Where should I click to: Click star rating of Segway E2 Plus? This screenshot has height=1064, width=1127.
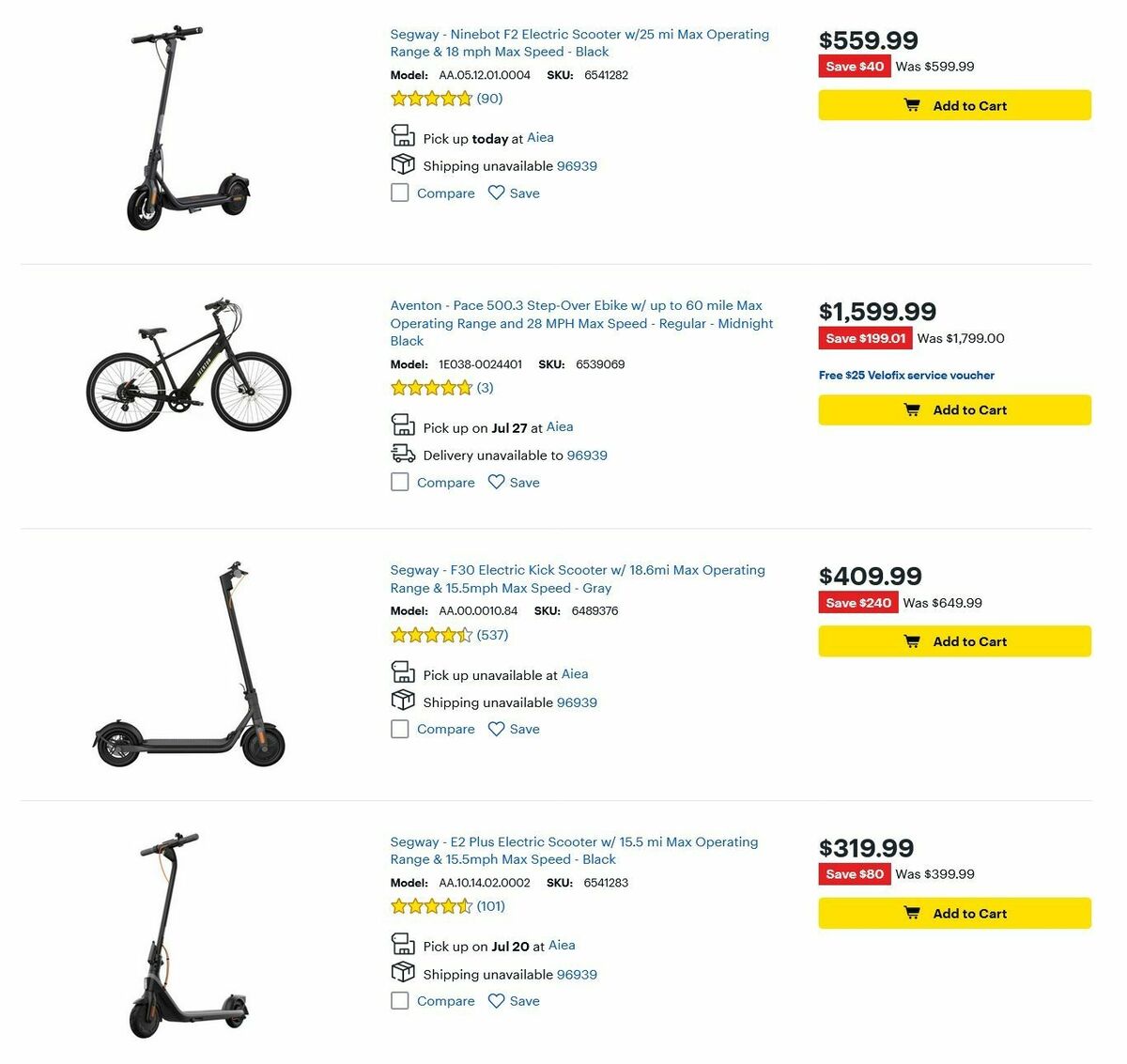(x=431, y=906)
